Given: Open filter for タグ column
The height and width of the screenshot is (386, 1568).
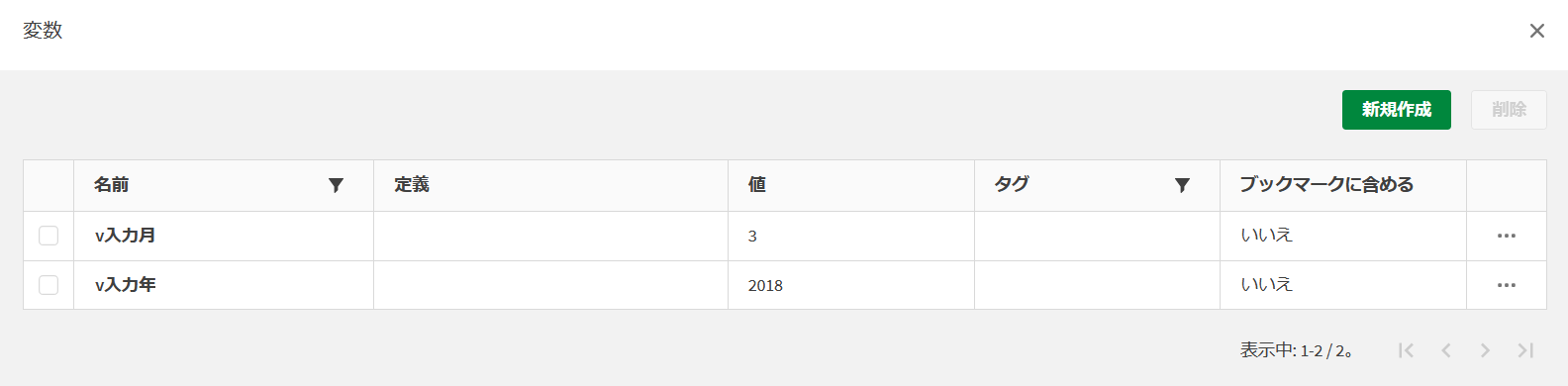Looking at the screenshot, I should (1182, 185).
